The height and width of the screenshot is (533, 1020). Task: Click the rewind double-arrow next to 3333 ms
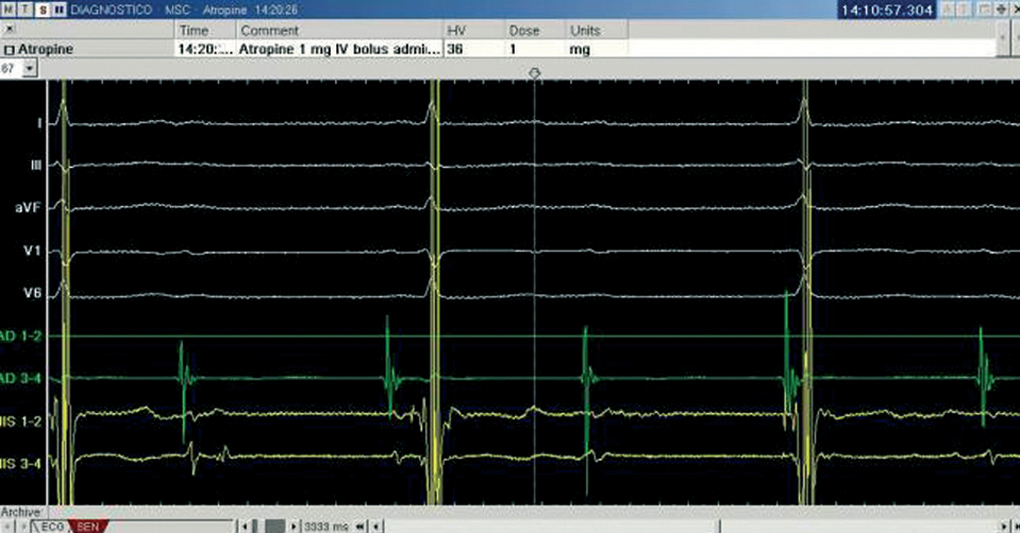(361, 525)
